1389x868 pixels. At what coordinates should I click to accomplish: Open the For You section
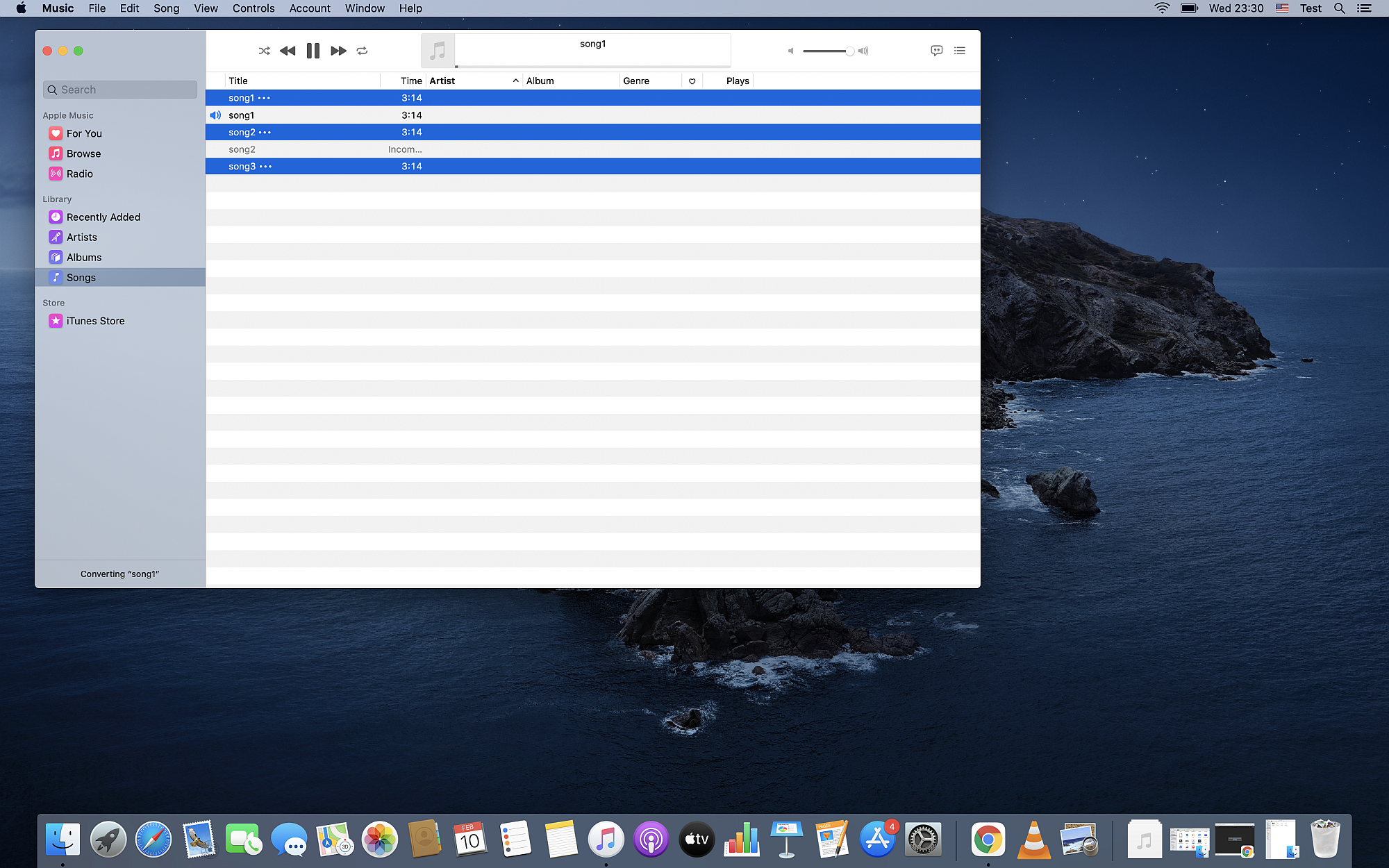[84, 133]
